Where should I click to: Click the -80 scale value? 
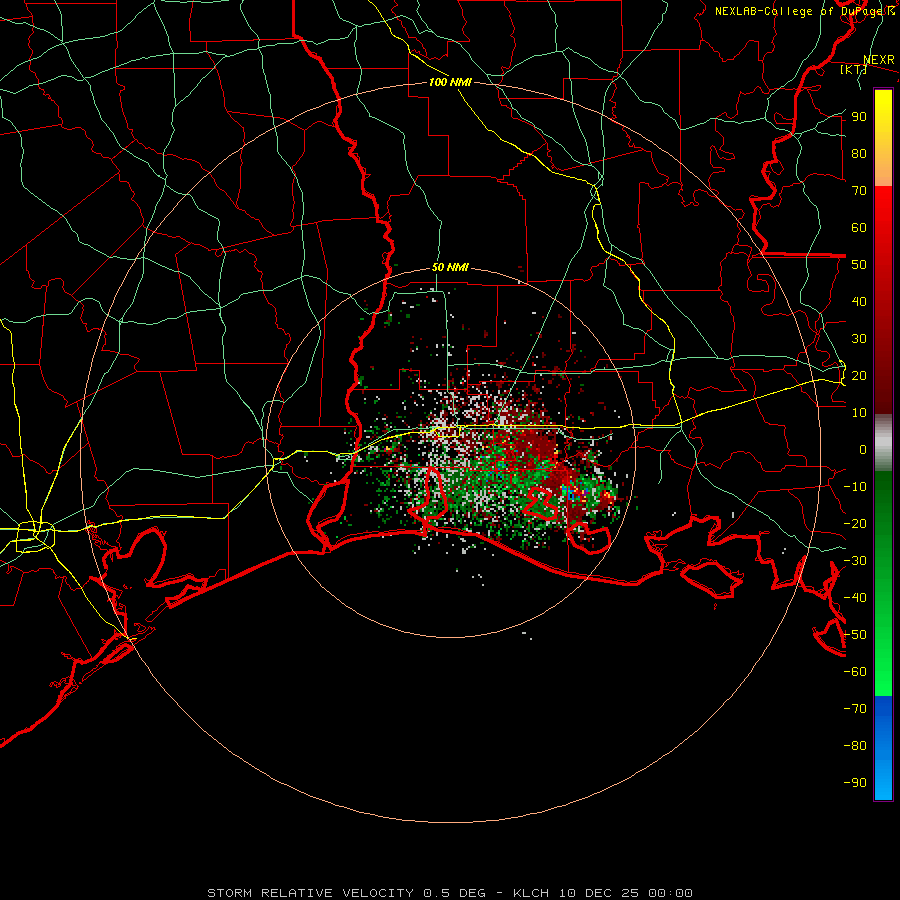point(855,746)
